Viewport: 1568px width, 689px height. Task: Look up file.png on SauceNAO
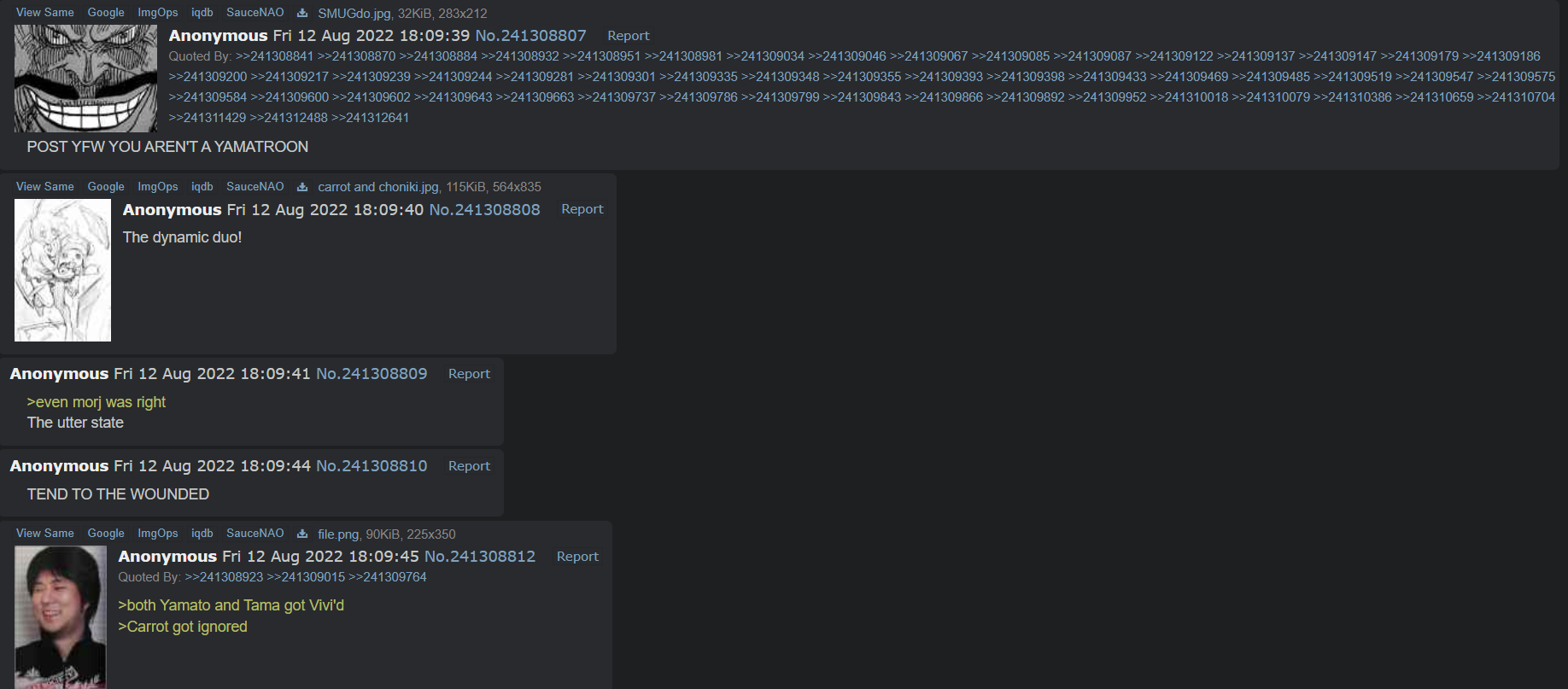(255, 534)
